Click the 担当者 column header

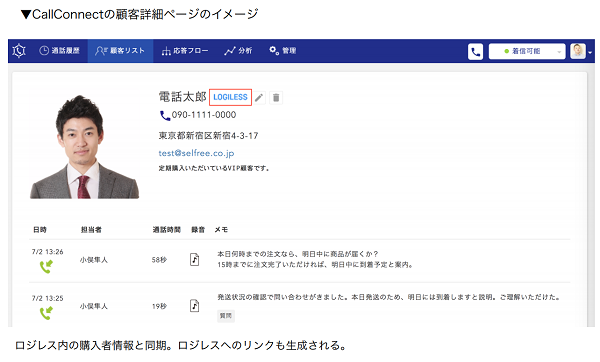click(91, 230)
